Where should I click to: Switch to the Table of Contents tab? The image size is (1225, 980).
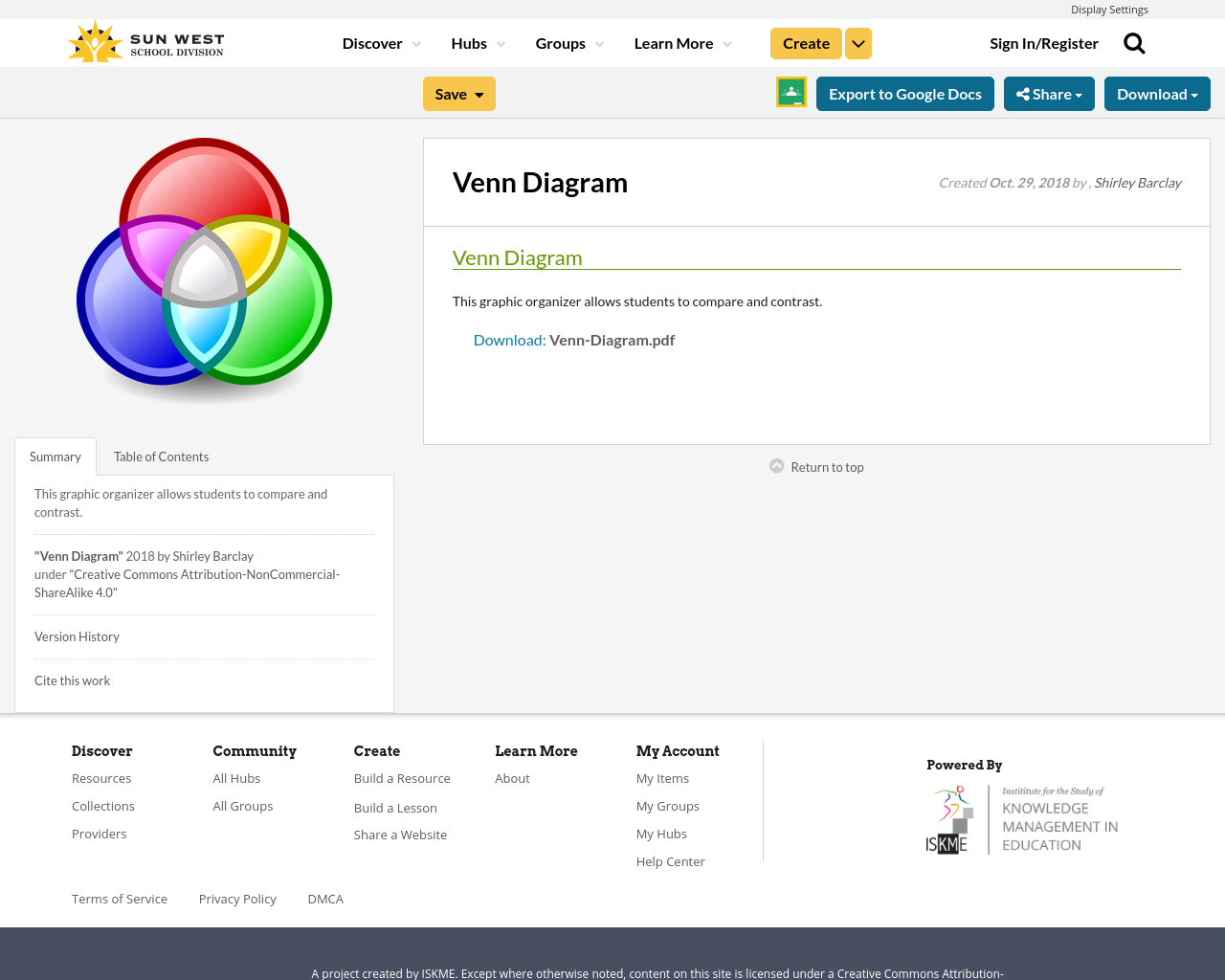(x=161, y=455)
